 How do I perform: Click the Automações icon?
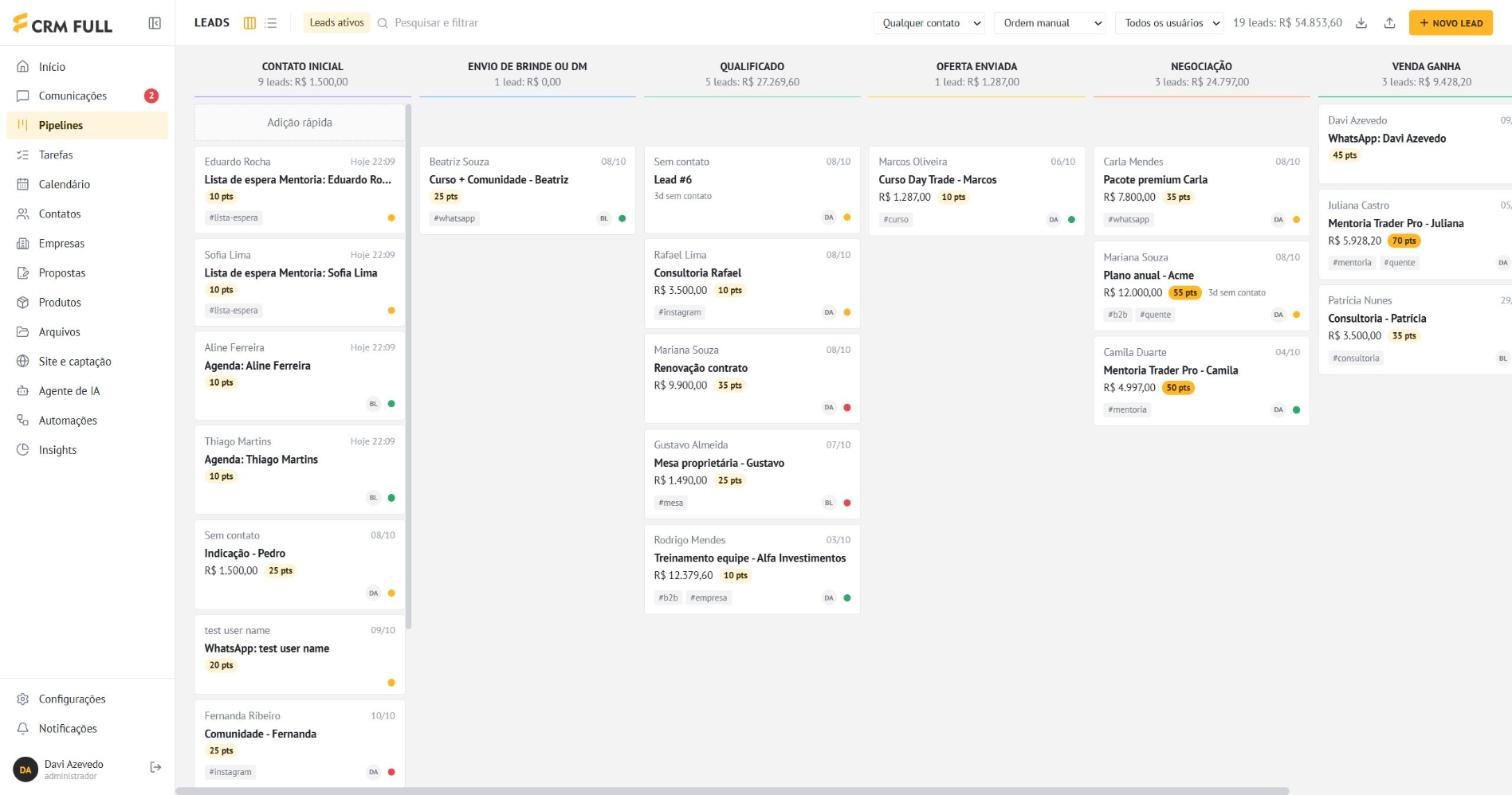[x=23, y=421]
